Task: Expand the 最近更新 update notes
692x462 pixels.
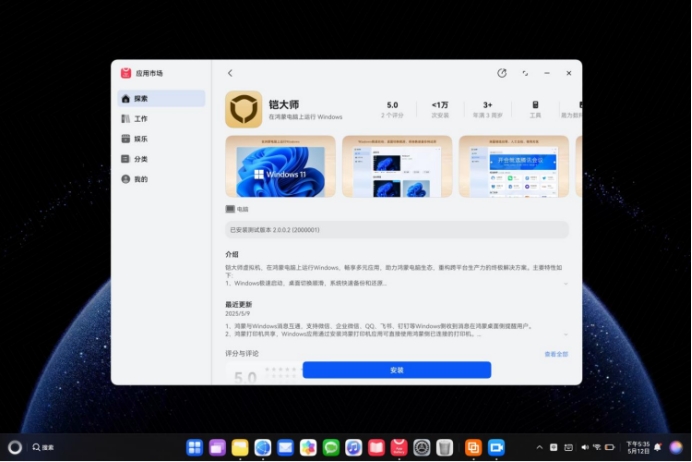Action: click(x=566, y=335)
